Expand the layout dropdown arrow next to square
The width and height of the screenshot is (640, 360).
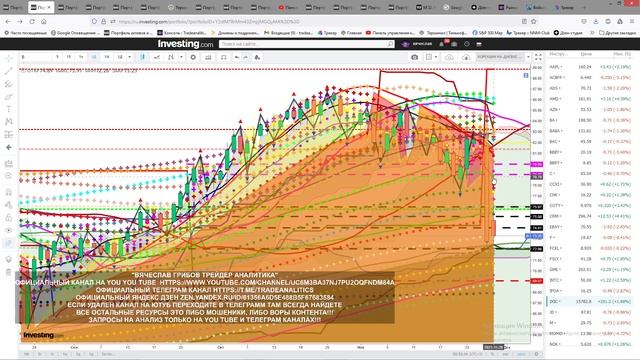[x=436, y=57]
